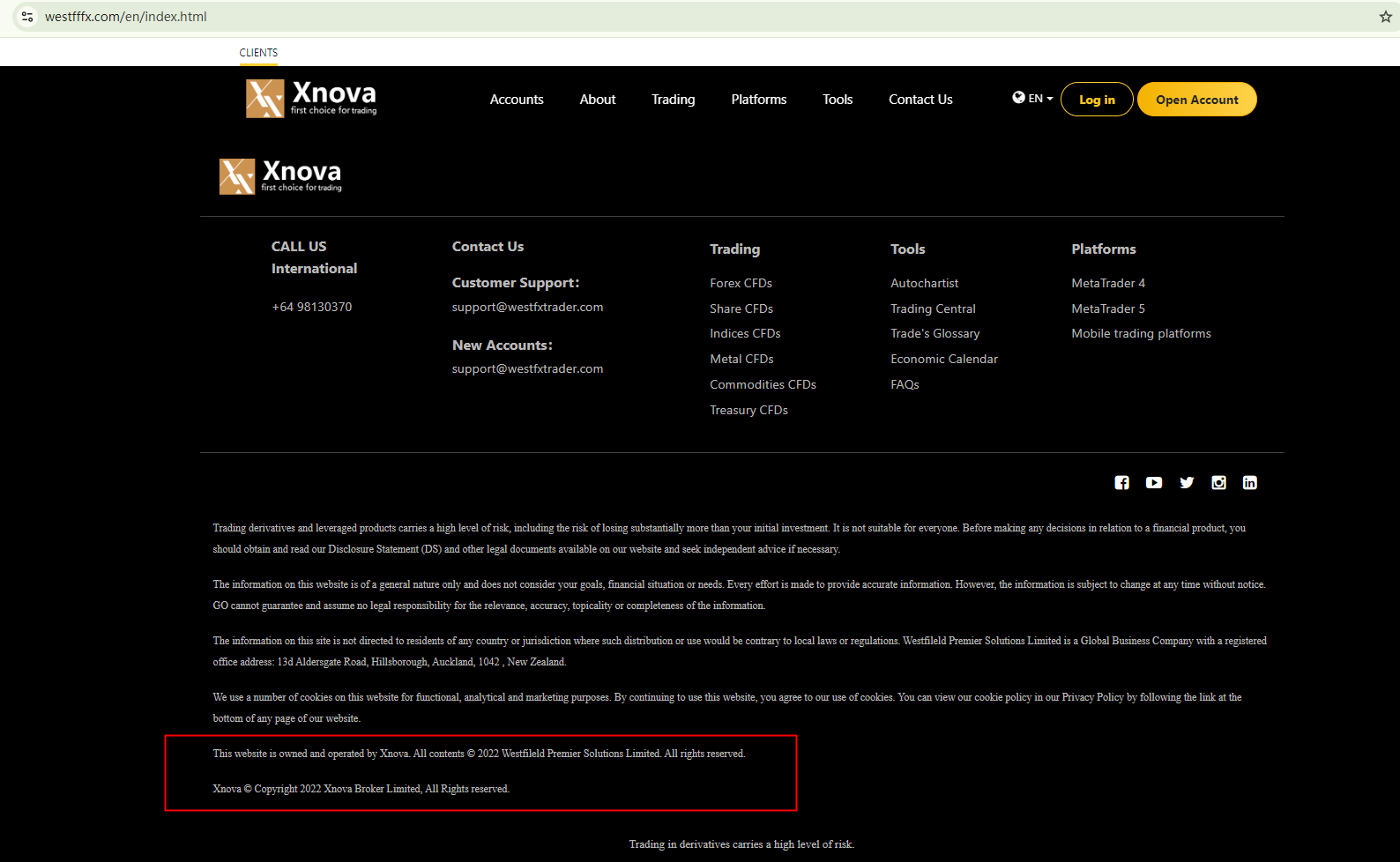Image resolution: width=1400 pixels, height=862 pixels.
Task: Click the Facebook icon in footer
Action: [x=1121, y=483]
